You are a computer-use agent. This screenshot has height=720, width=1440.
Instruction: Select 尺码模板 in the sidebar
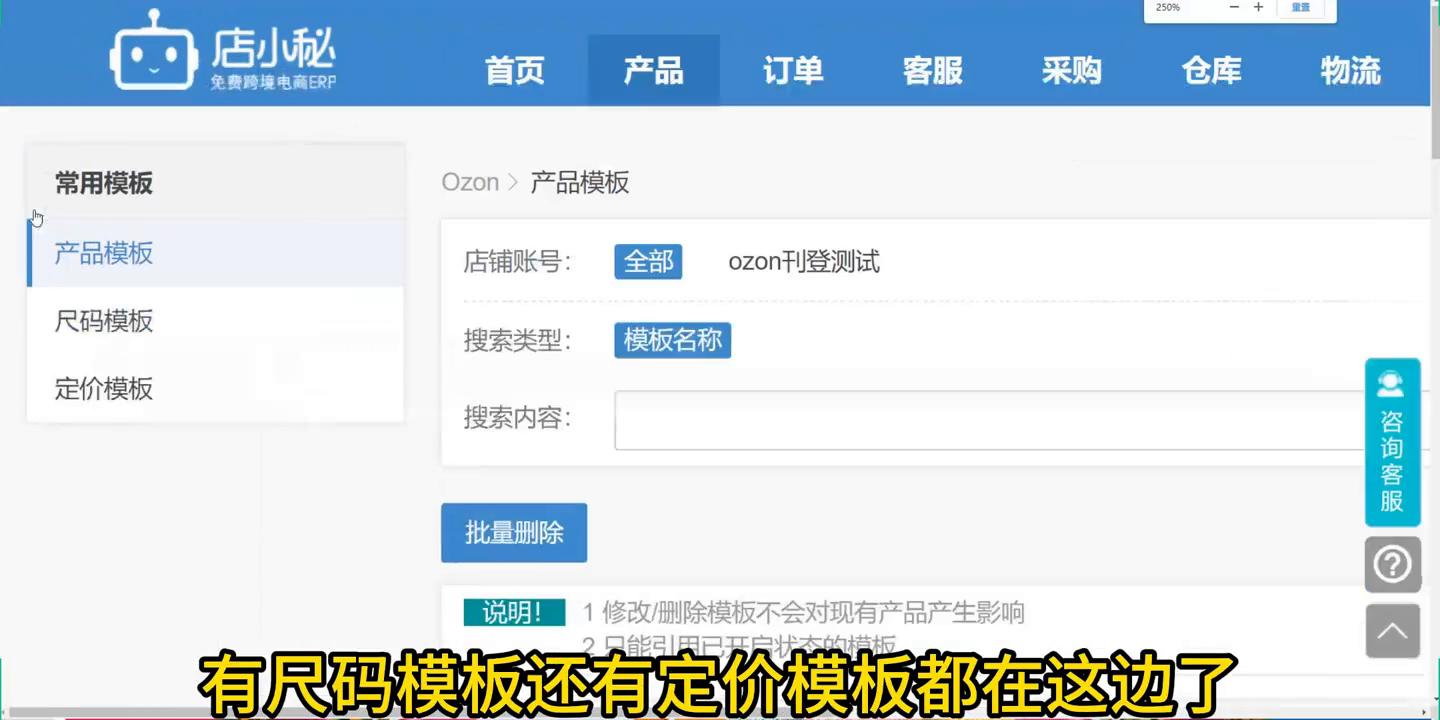(103, 321)
